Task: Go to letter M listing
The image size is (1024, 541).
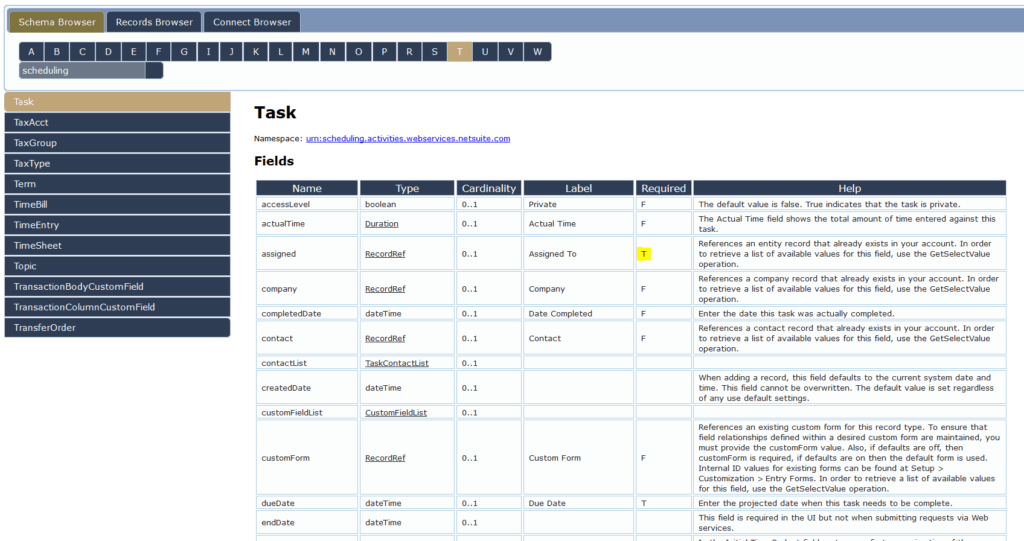Action: click(306, 52)
